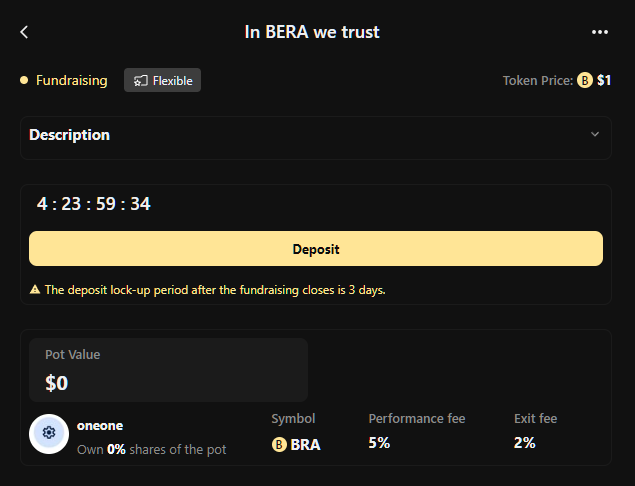This screenshot has height=486, width=635.
Task: Click the warning triangle icon
Action: [x=35, y=290]
